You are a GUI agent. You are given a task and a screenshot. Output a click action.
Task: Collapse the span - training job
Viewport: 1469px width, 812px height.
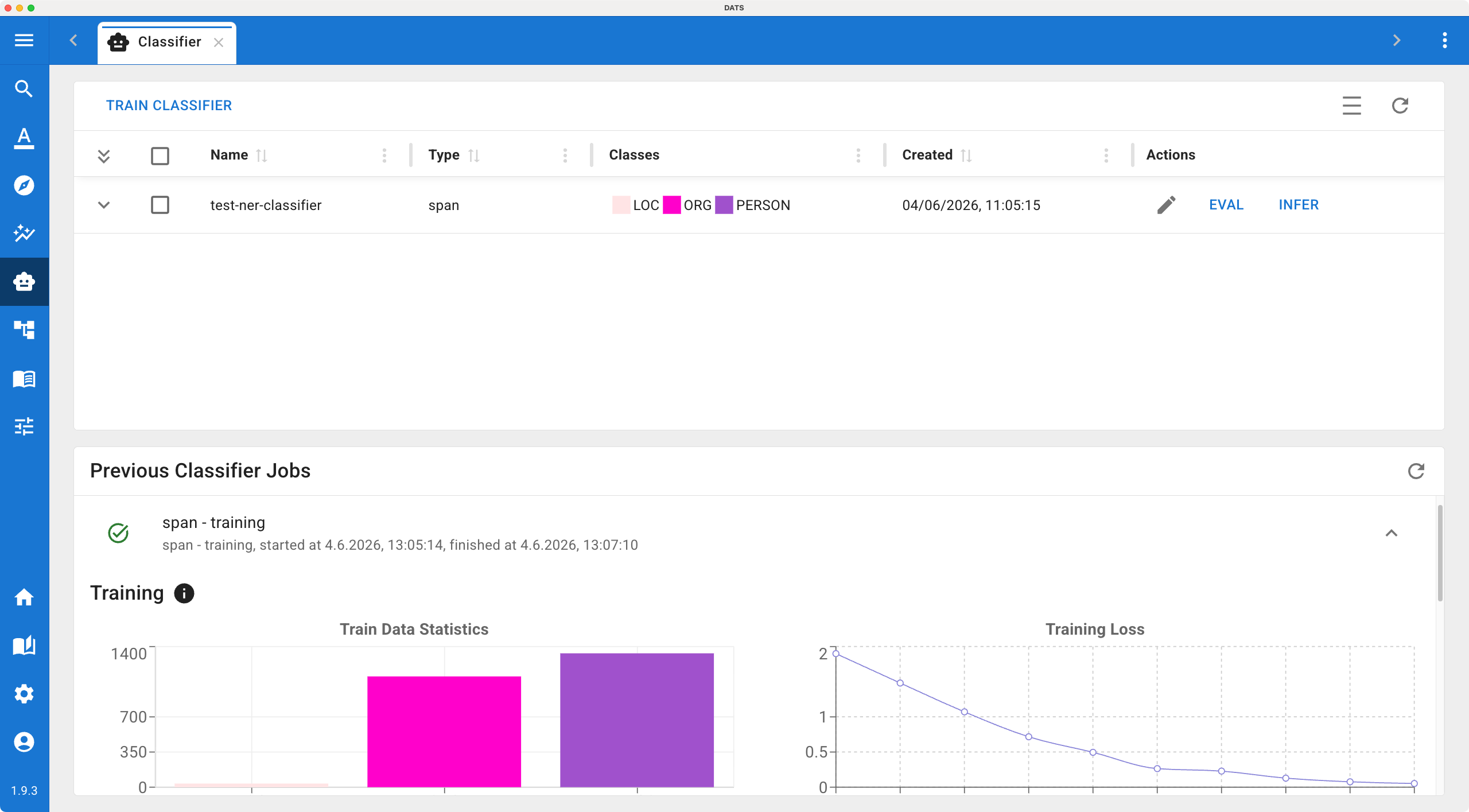coord(1392,533)
